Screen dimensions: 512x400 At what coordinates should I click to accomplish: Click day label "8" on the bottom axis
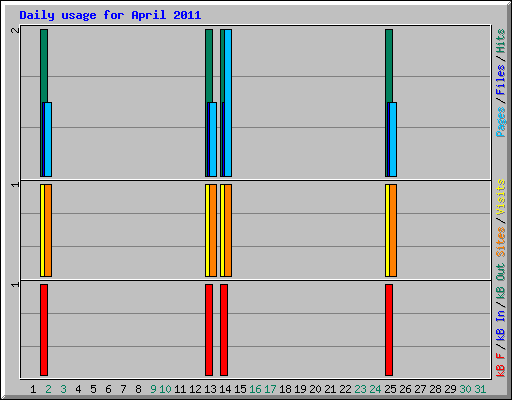point(138,389)
